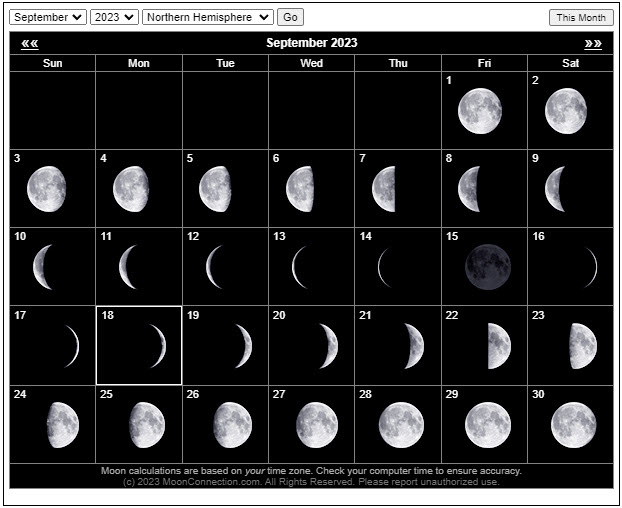Click the 'Tue' column header
This screenshot has width=622, height=508.
[225, 63]
